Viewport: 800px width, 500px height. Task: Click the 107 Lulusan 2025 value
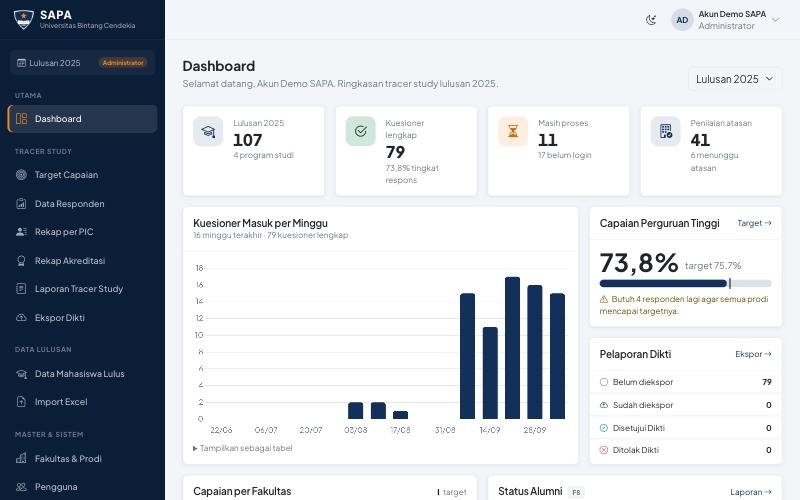[x=247, y=140]
